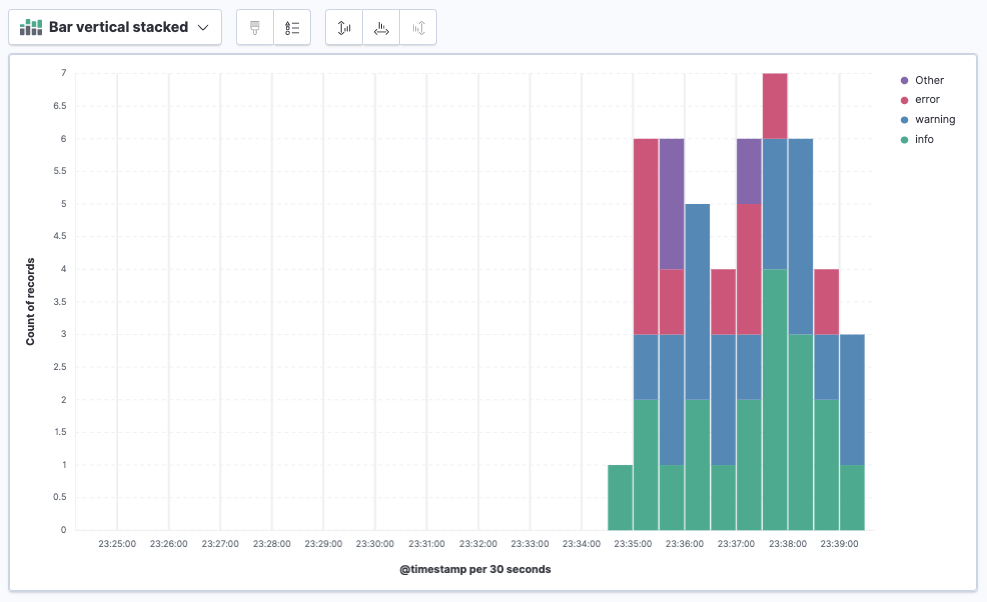
Task: Click the disabled right axis icon
Action: tap(418, 27)
